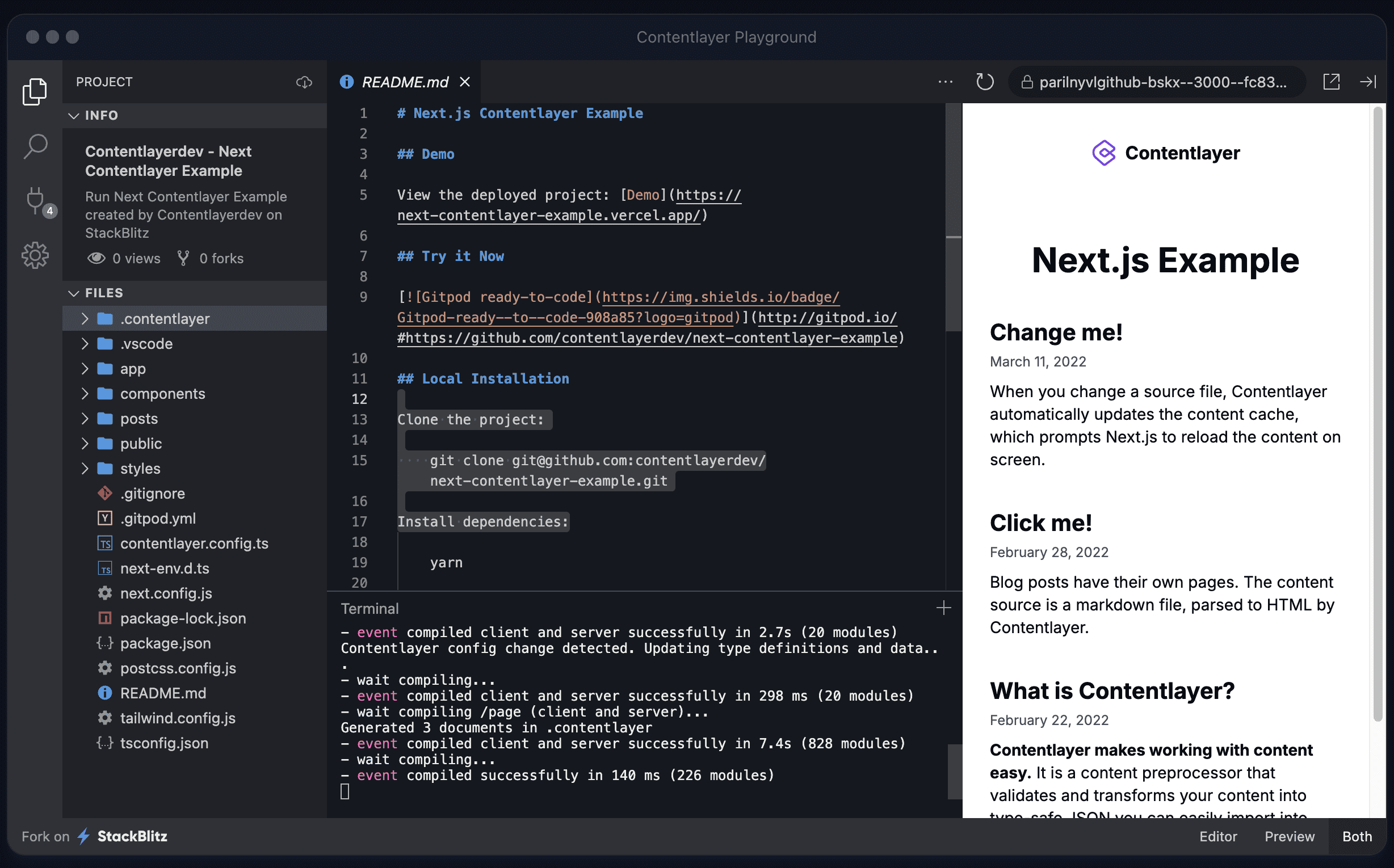The height and width of the screenshot is (868, 1394).
Task: Open the preview in a new window
Action: coord(1332,82)
